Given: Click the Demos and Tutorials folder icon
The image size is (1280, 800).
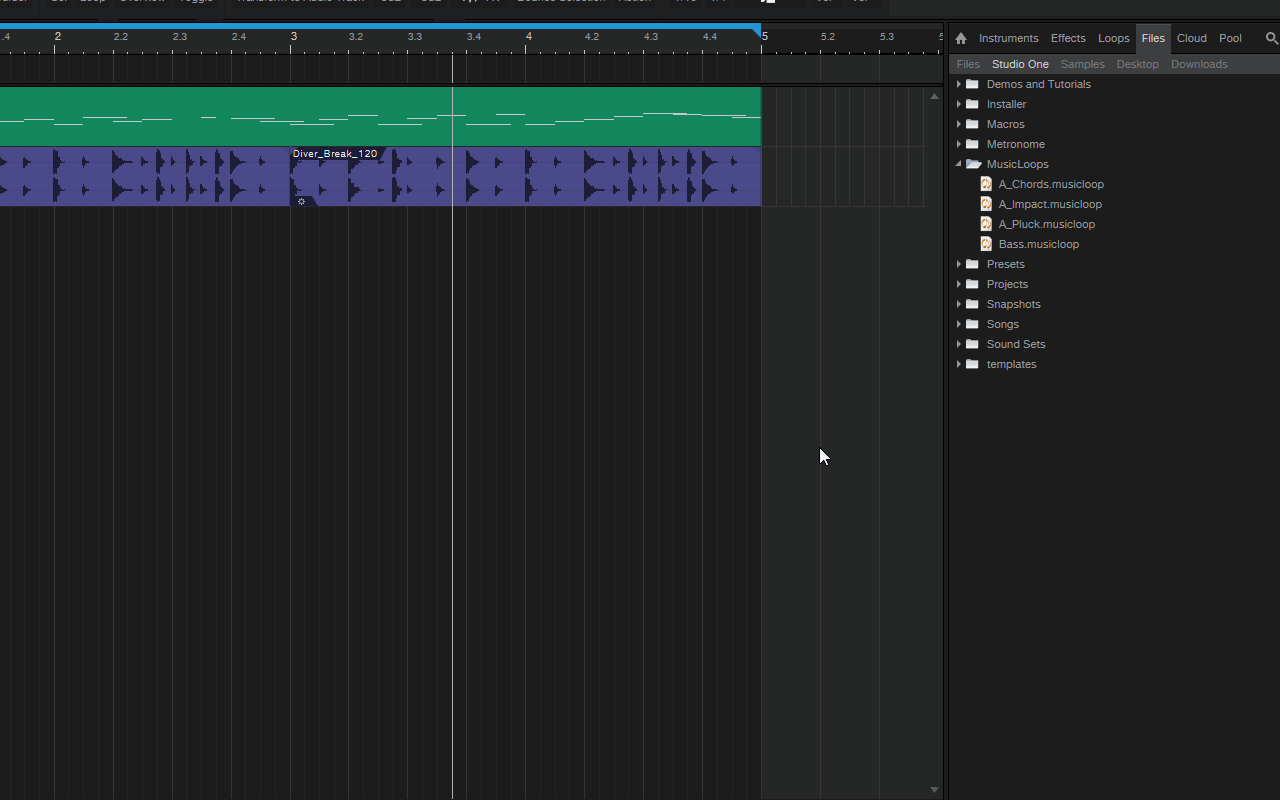Looking at the screenshot, I should click(972, 84).
